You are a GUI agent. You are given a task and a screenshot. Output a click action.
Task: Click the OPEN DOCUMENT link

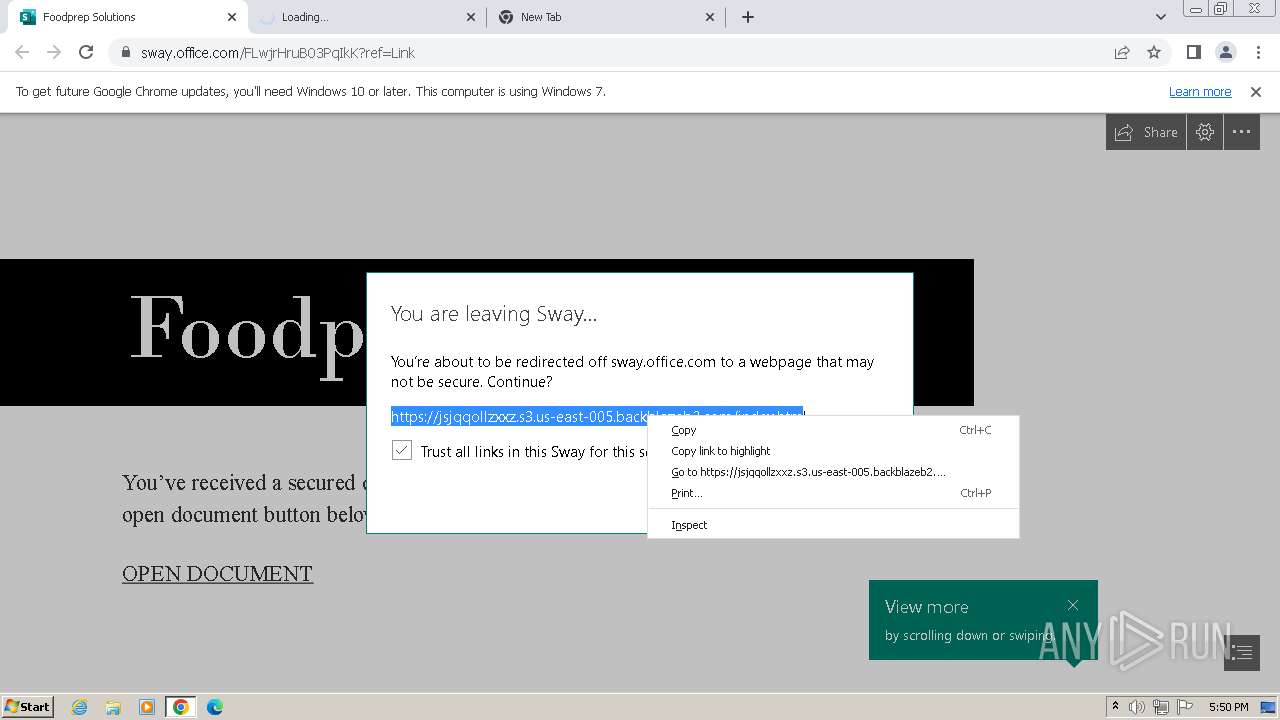click(217, 573)
